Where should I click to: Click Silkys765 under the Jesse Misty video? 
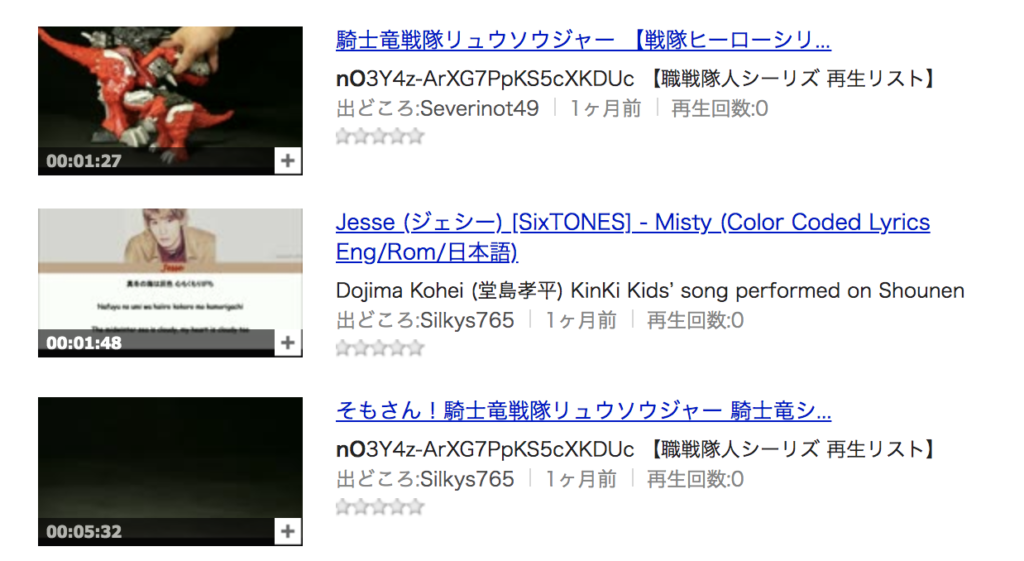467,320
